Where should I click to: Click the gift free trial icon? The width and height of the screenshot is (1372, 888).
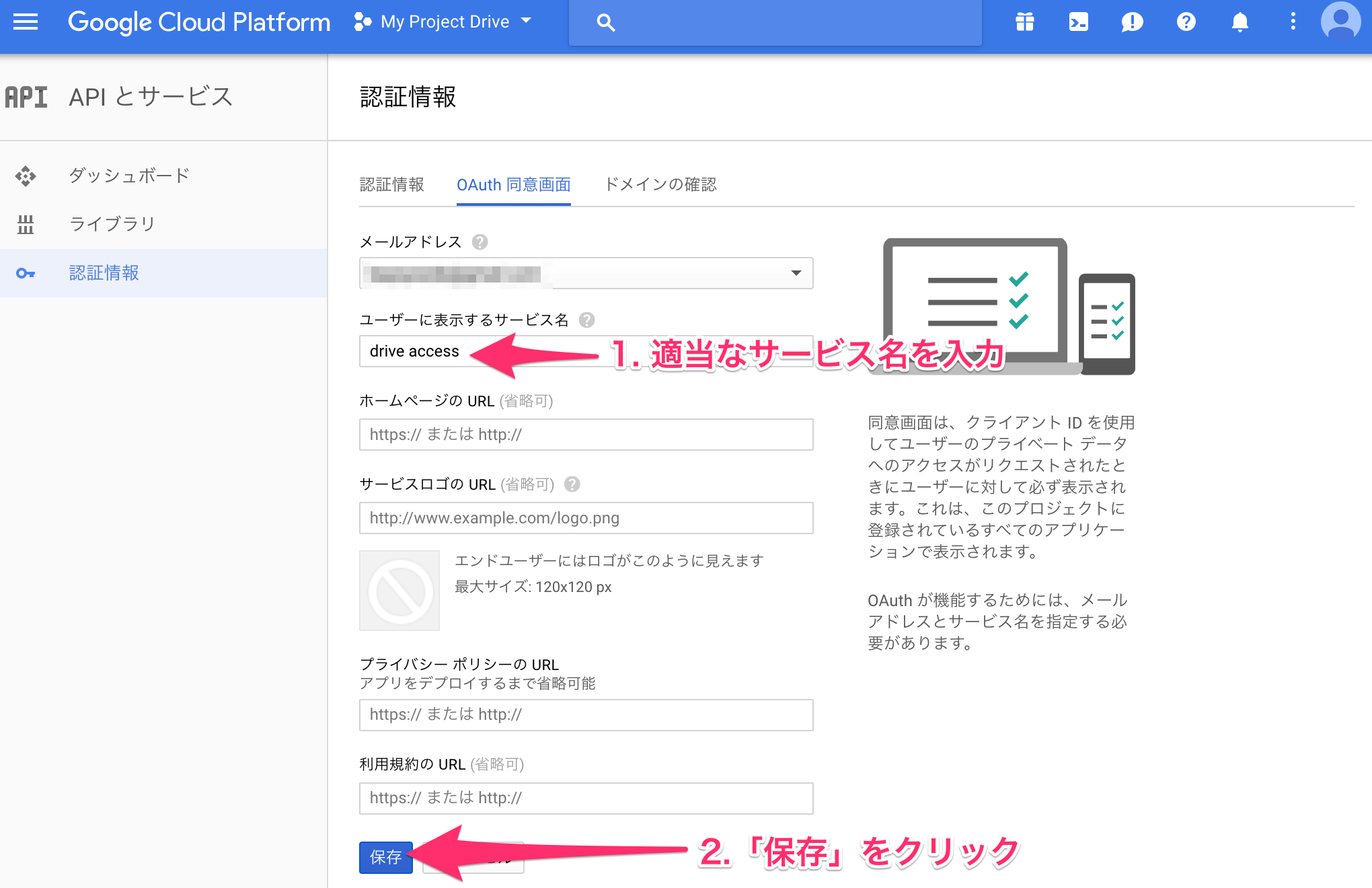pos(1024,22)
